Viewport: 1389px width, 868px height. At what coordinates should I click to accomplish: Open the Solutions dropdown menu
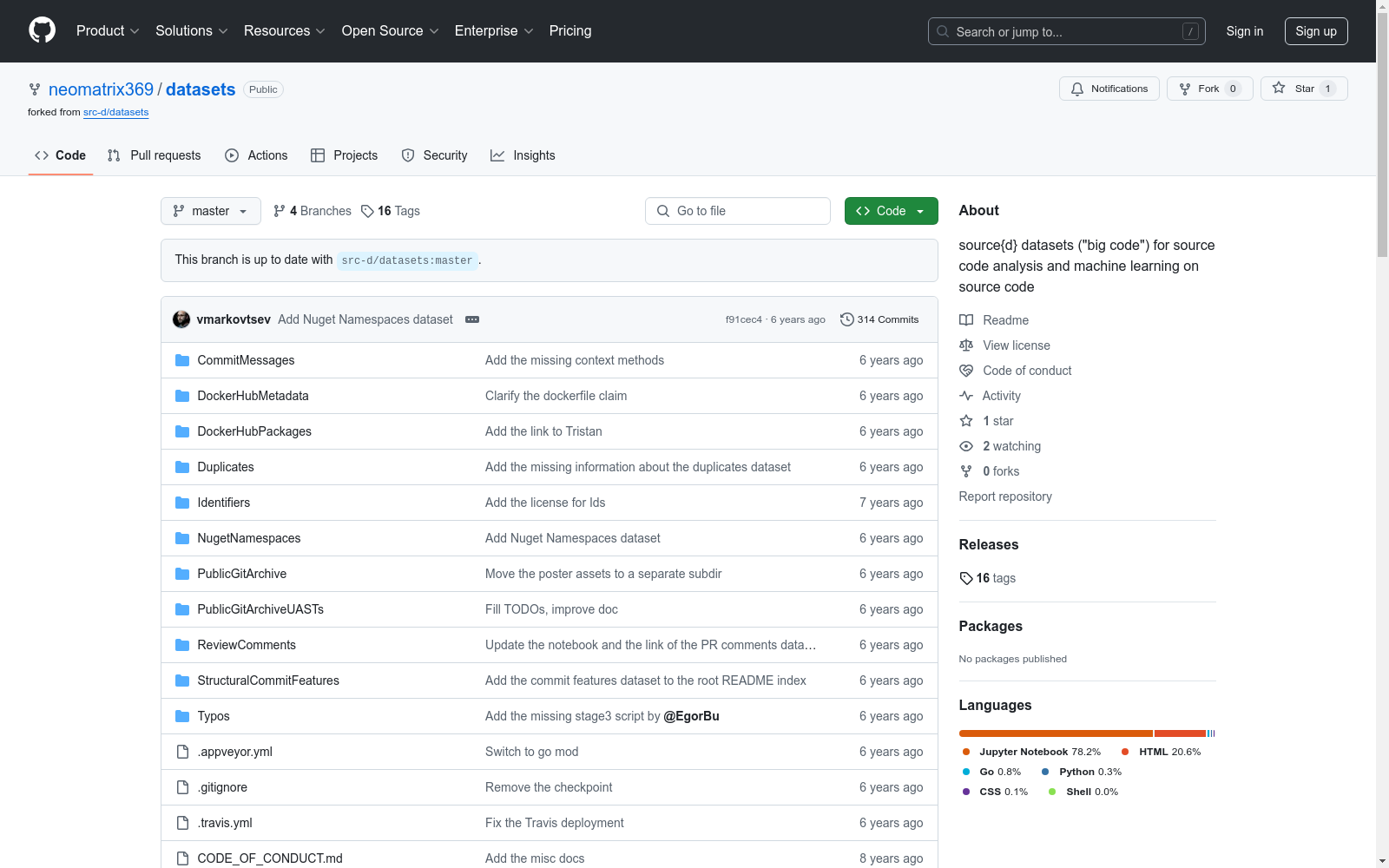click(x=192, y=31)
